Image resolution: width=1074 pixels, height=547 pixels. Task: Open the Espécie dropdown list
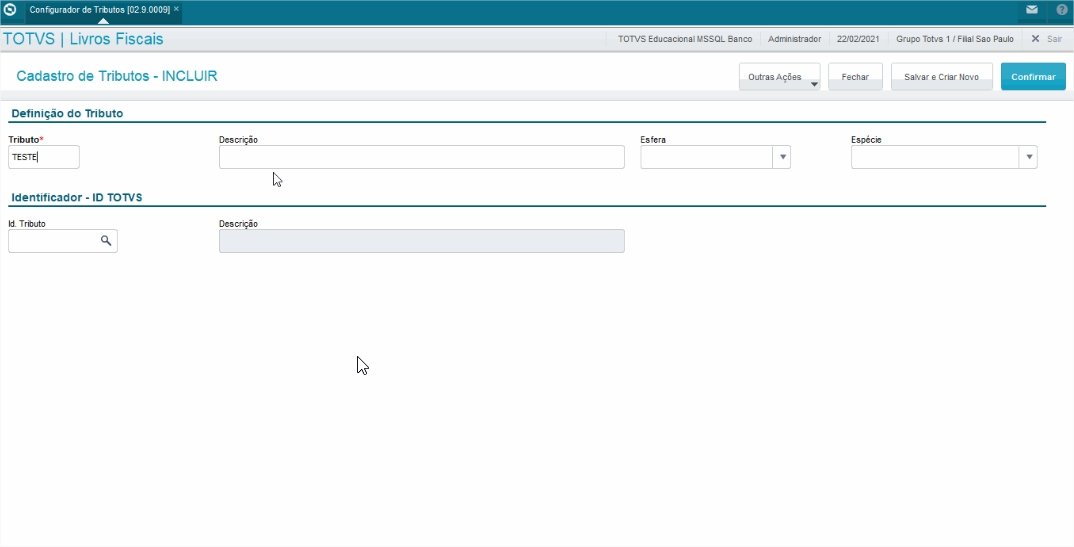[1028, 157]
